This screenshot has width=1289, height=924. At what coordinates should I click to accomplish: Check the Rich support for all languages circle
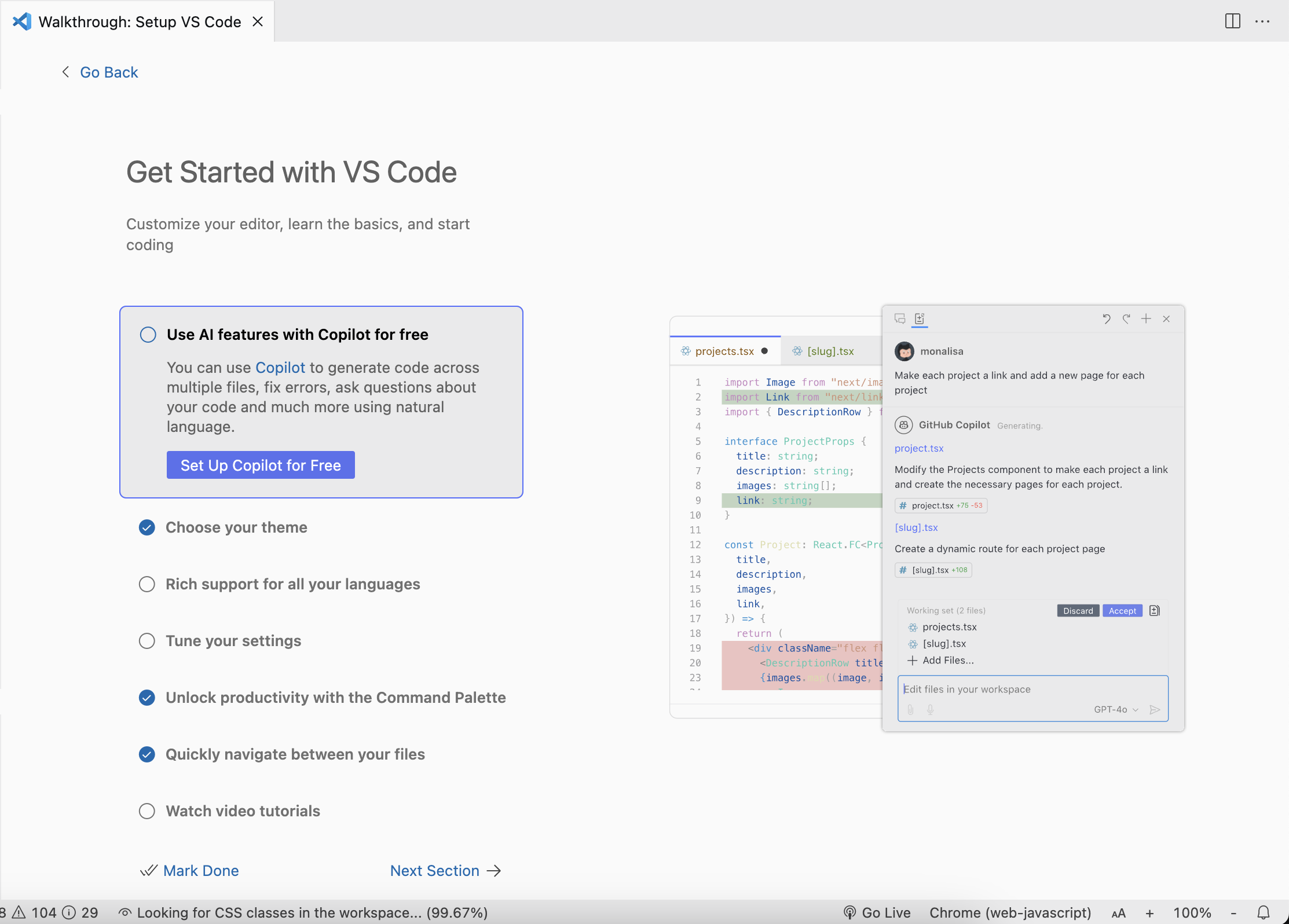click(x=147, y=584)
